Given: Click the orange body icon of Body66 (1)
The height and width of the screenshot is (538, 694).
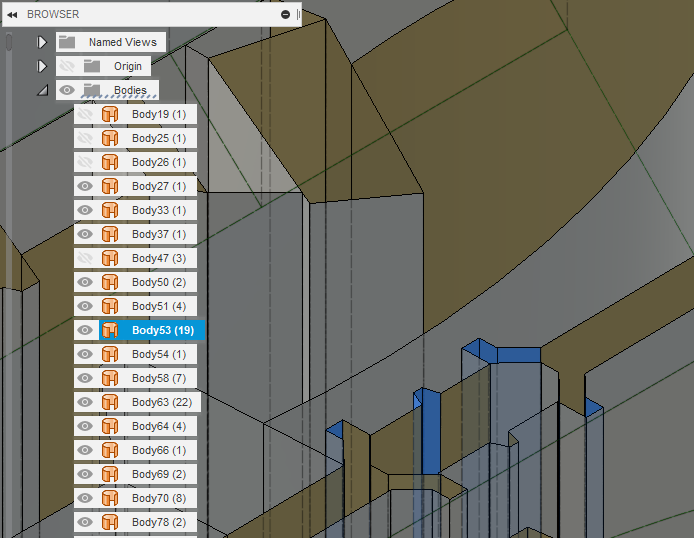Looking at the screenshot, I should coord(110,450).
